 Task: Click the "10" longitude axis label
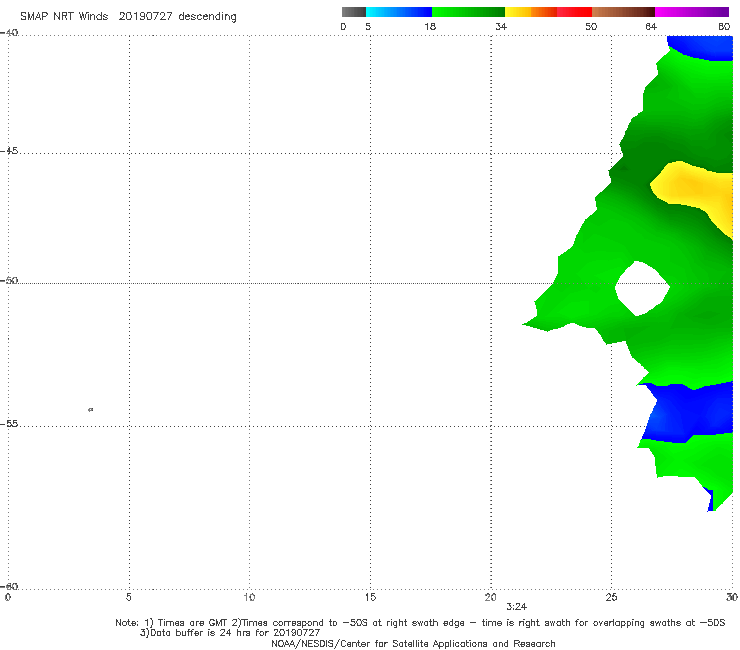coord(249,597)
